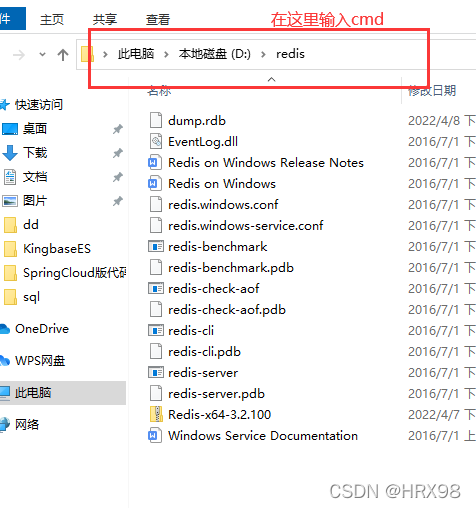Screen dimensions: 476x508
Task: Select the redis-cli.pdb file
Action: (204, 351)
